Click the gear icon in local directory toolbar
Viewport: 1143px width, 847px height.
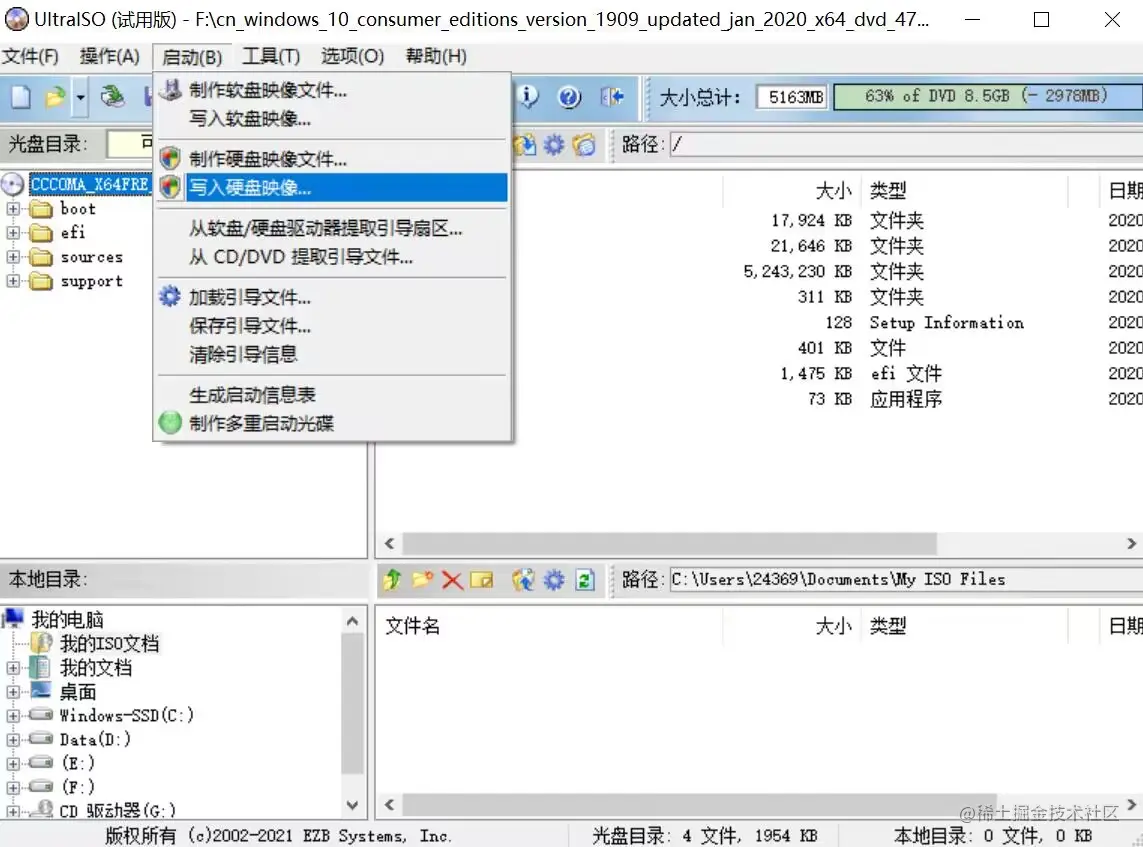point(554,580)
